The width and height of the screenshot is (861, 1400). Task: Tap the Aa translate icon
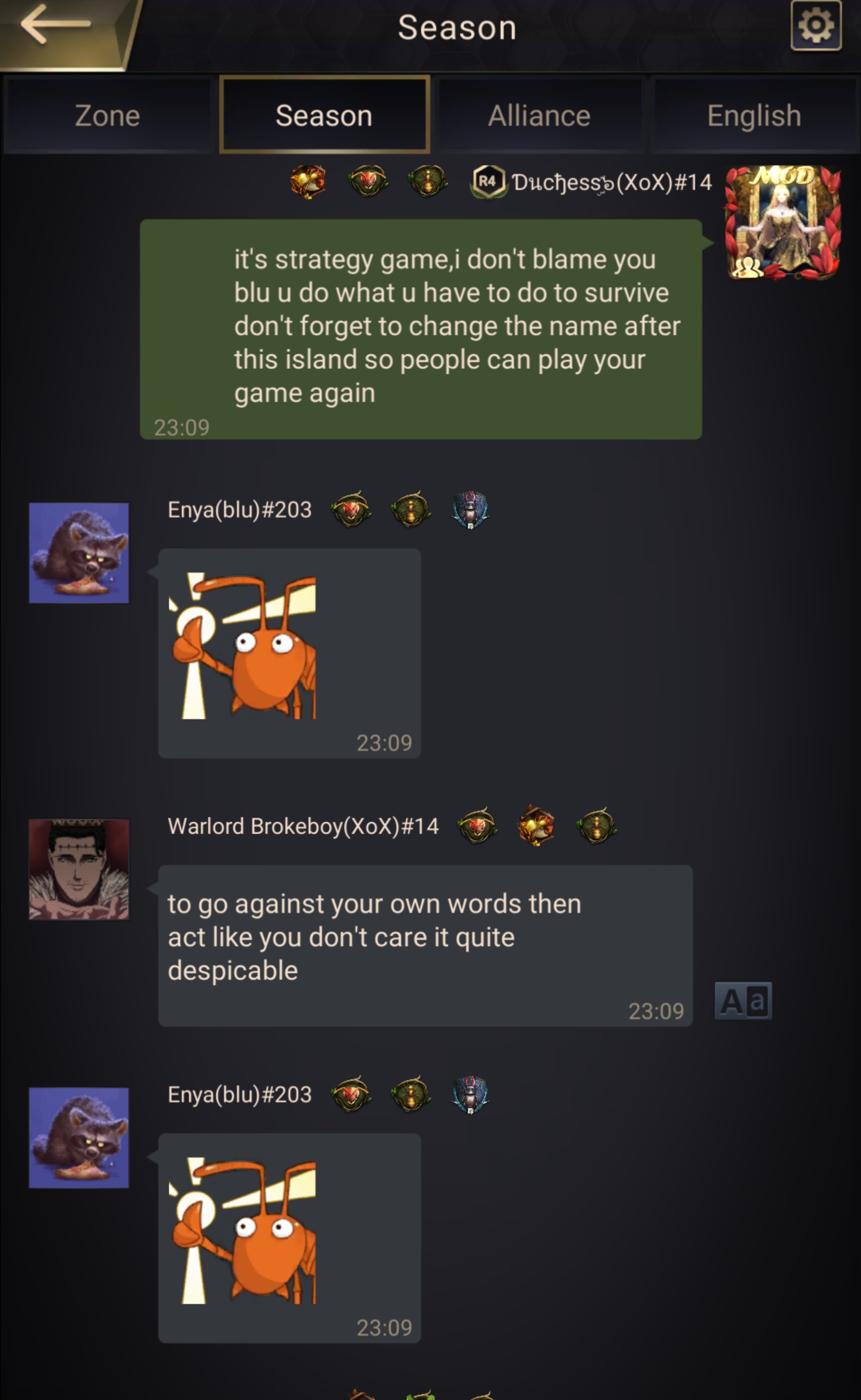click(x=743, y=1000)
